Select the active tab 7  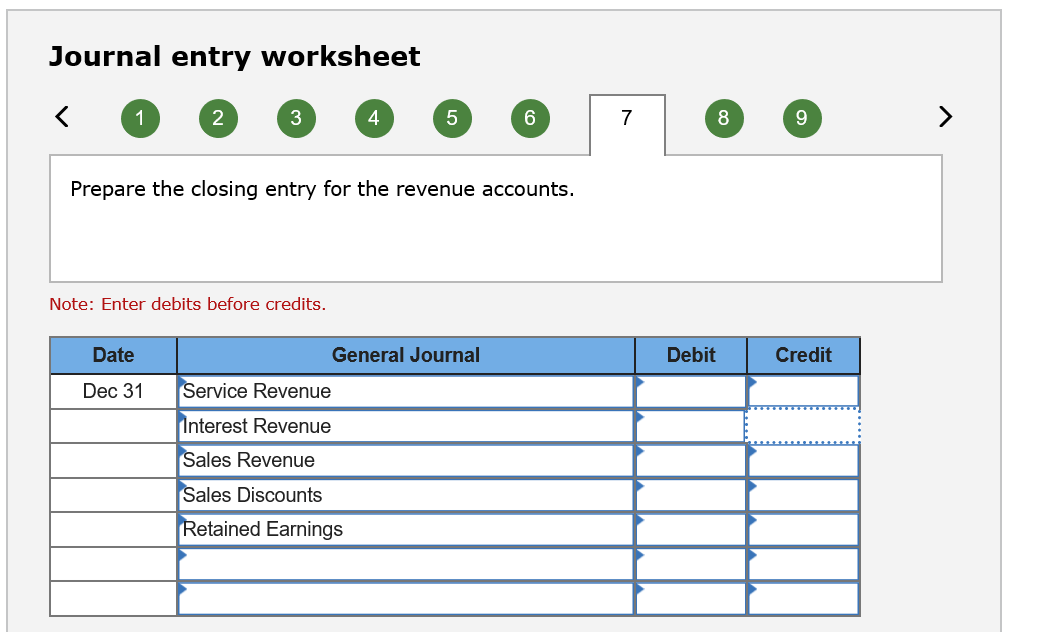(x=627, y=125)
